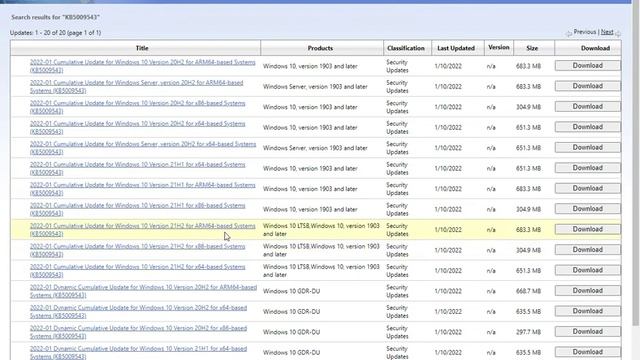Sort by the Products column header
The image size is (640, 360).
click(x=320, y=48)
